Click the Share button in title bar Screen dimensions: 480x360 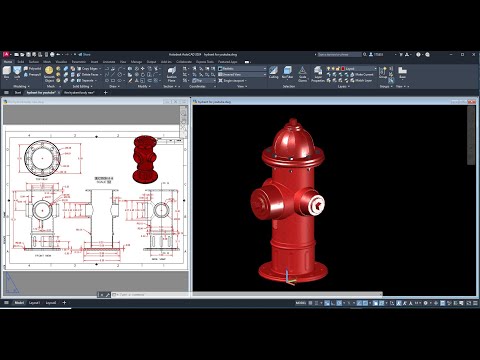(x=83, y=54)
